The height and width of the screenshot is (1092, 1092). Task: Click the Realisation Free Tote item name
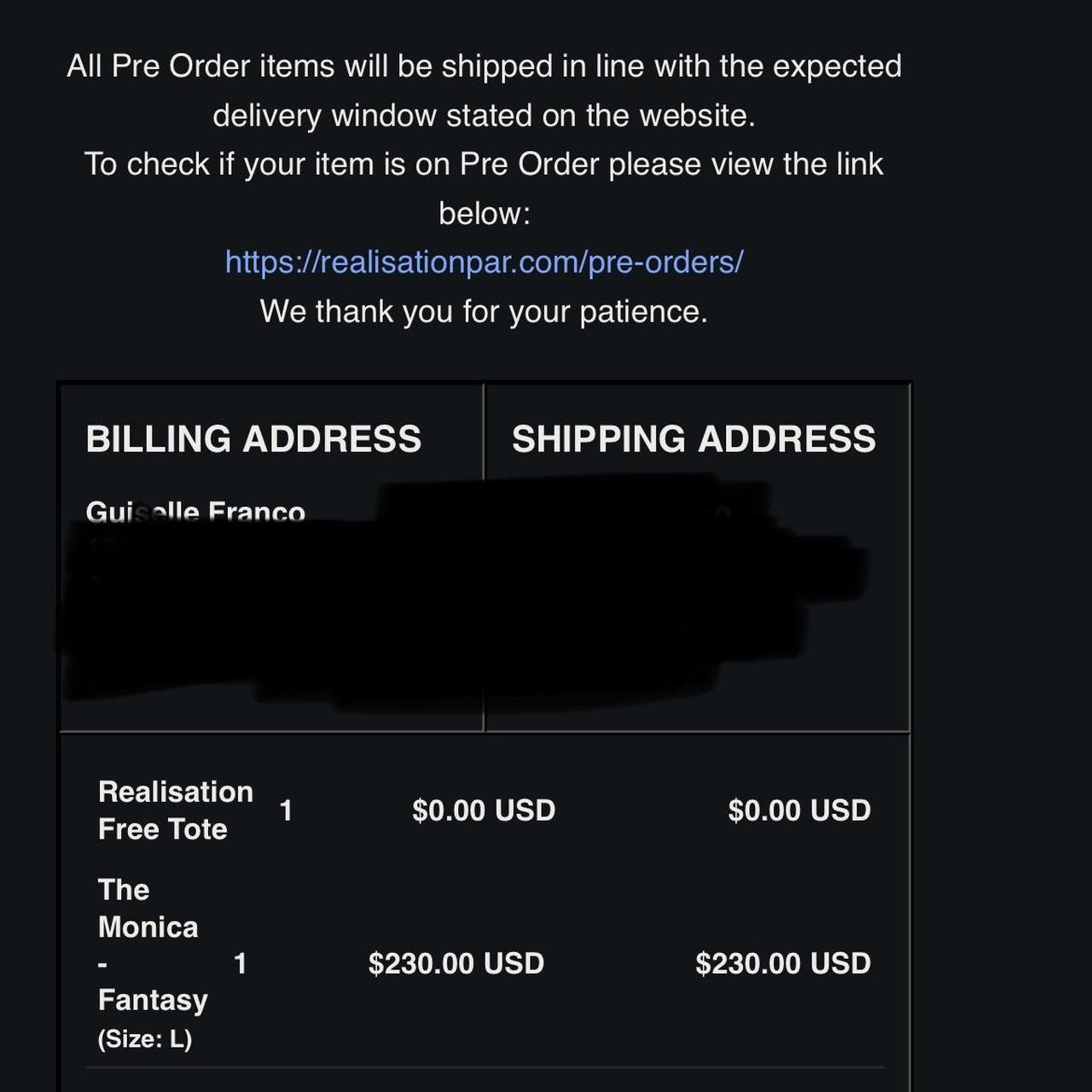pyautogui.click(x=175, y=810)
